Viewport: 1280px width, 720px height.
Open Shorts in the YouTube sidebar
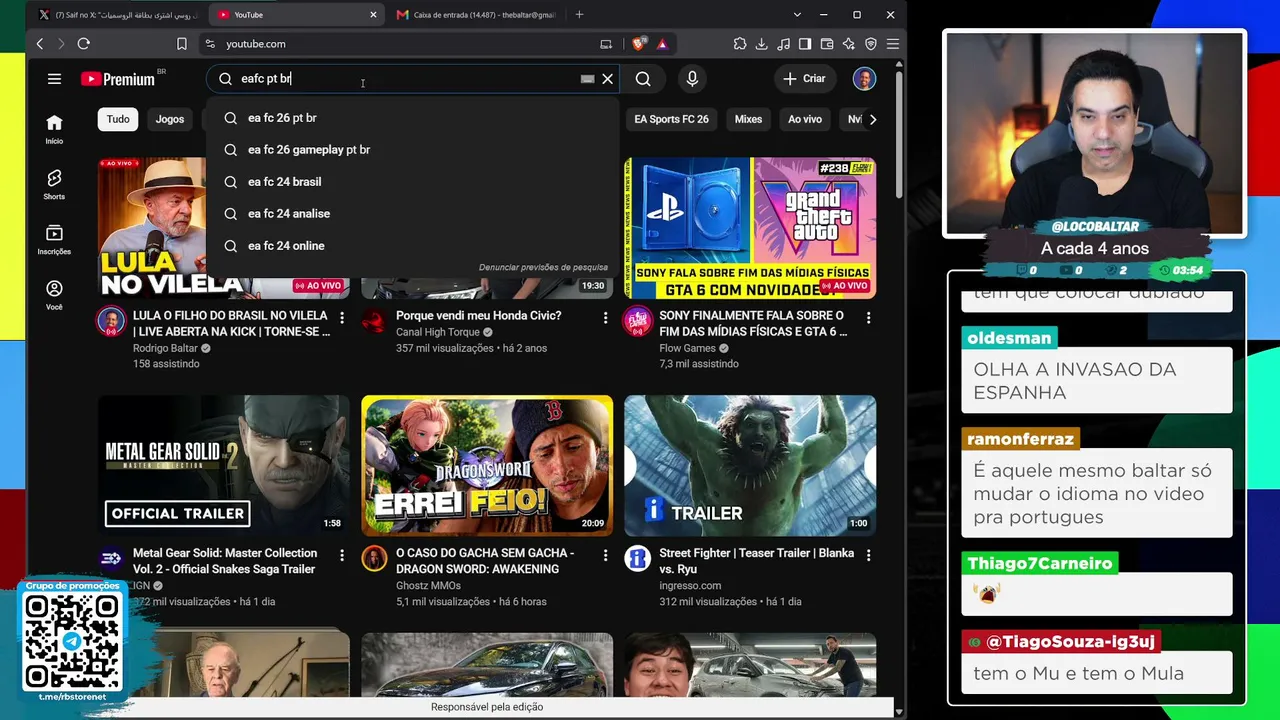click(x=54, y=184)
